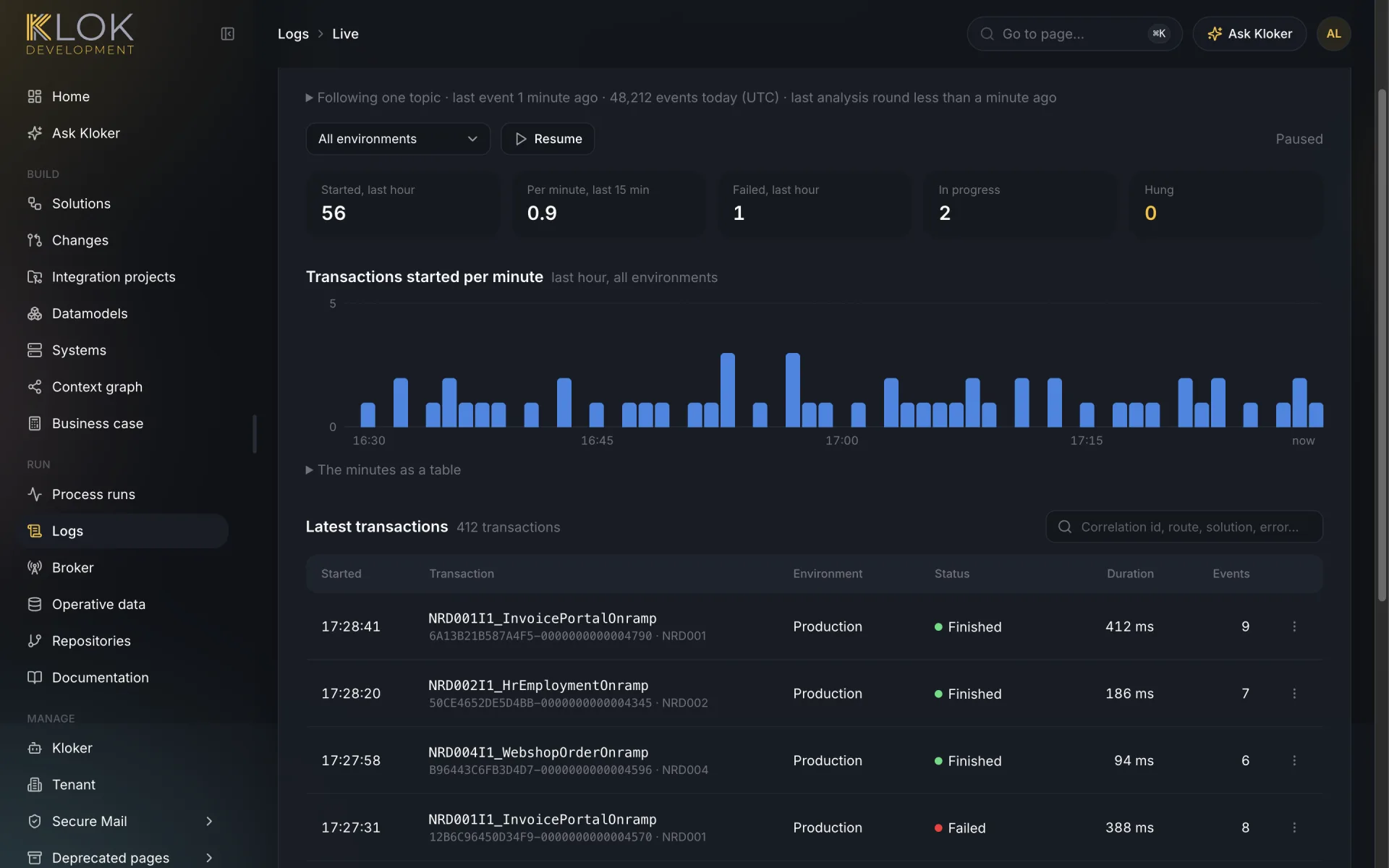Screen dimensions: 1389x868
Task: Open the Operative data database icon
Action: click(x=35, y=604)
